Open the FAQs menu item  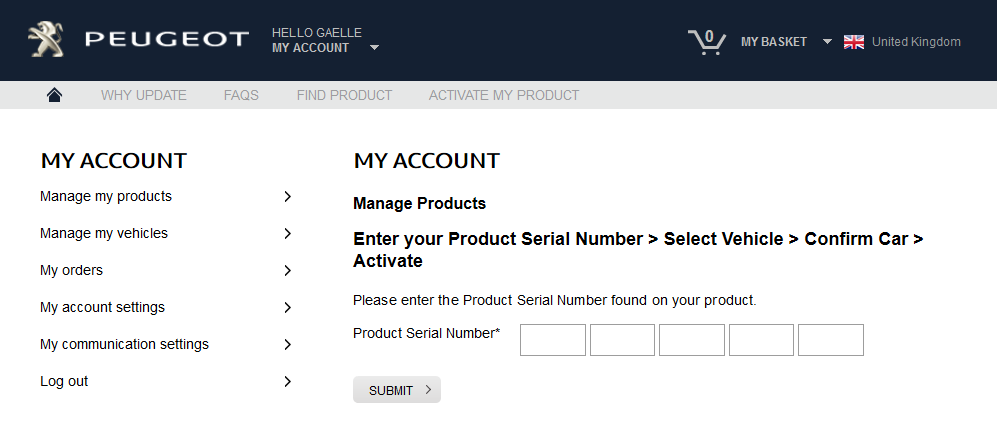pyautogui.click(x=241, y=95)
